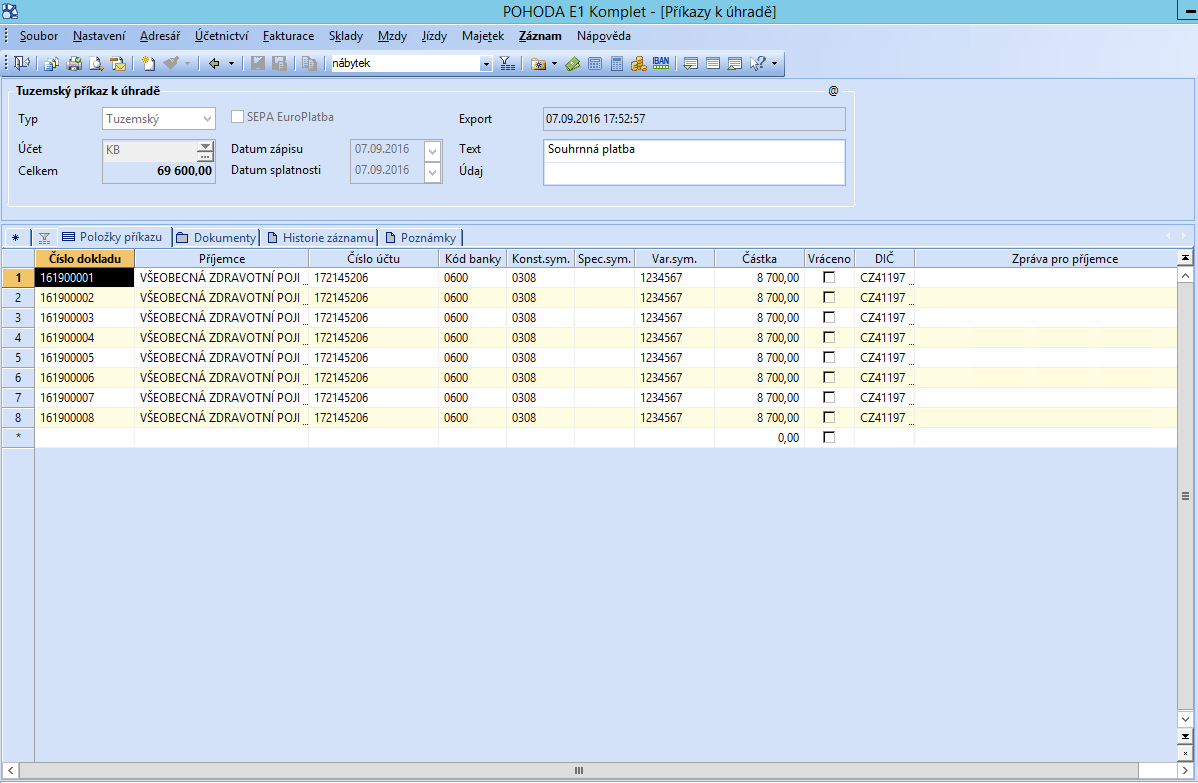
Task: Check Vráceno for document 161900004
Action: tap(829, 337)
